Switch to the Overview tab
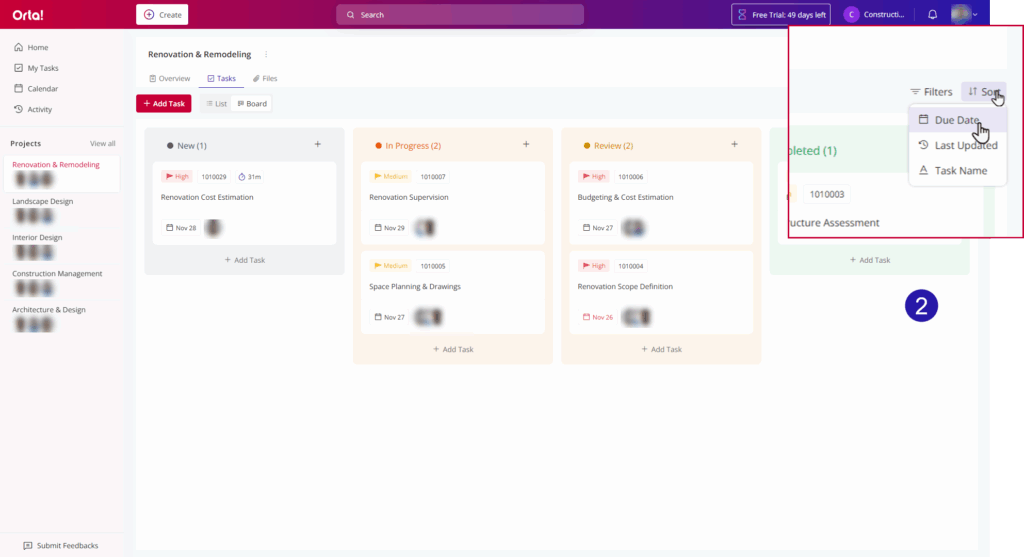This screenshot has width=1024, height=557. tap(169, 78)
